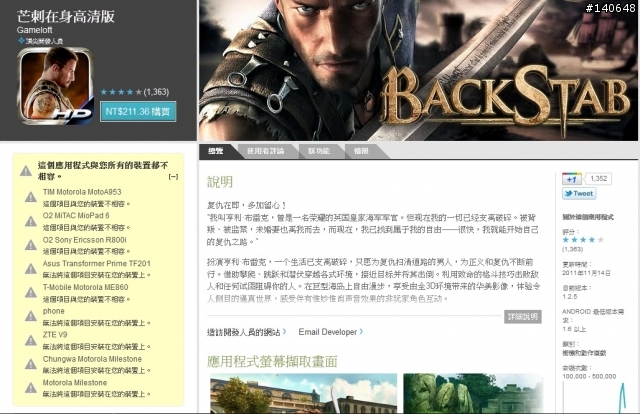Visit the developer's website link
Screen dimensions: 640x414
coord(247,332)
